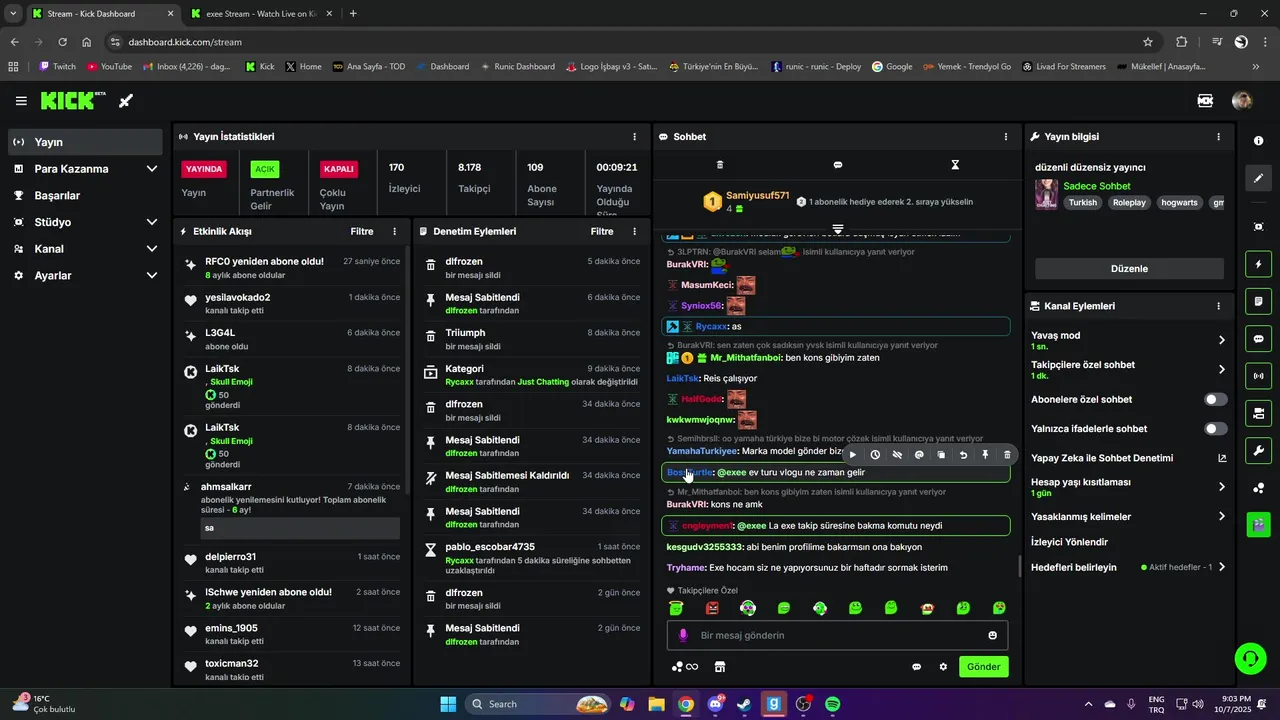
Task: Click the Windows Start button
Action: click(448, 704)
